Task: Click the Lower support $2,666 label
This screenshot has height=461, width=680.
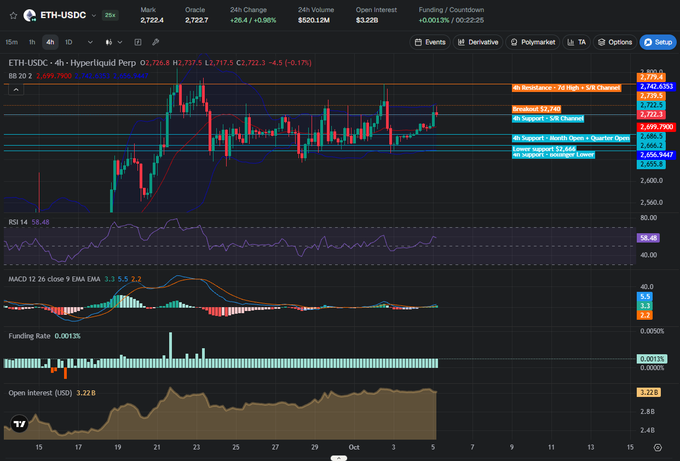Action: tap(544, 149)
